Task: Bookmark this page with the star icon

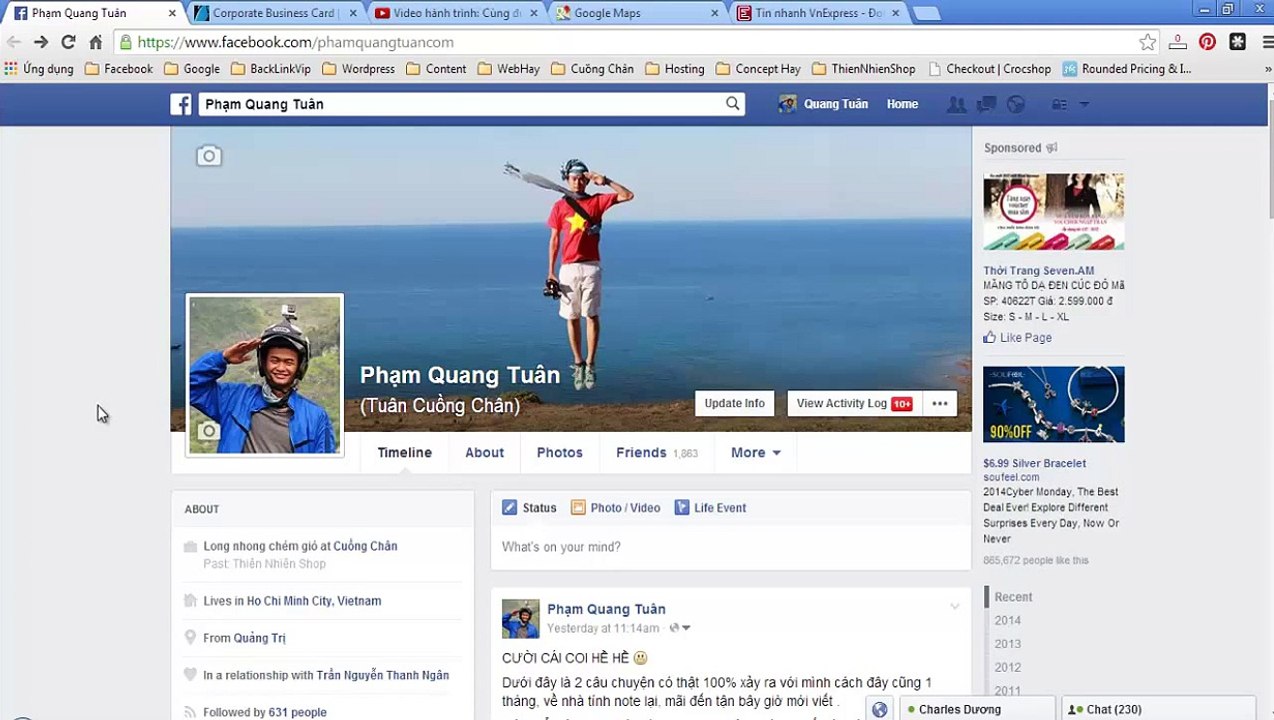Action: (1147, 42)
